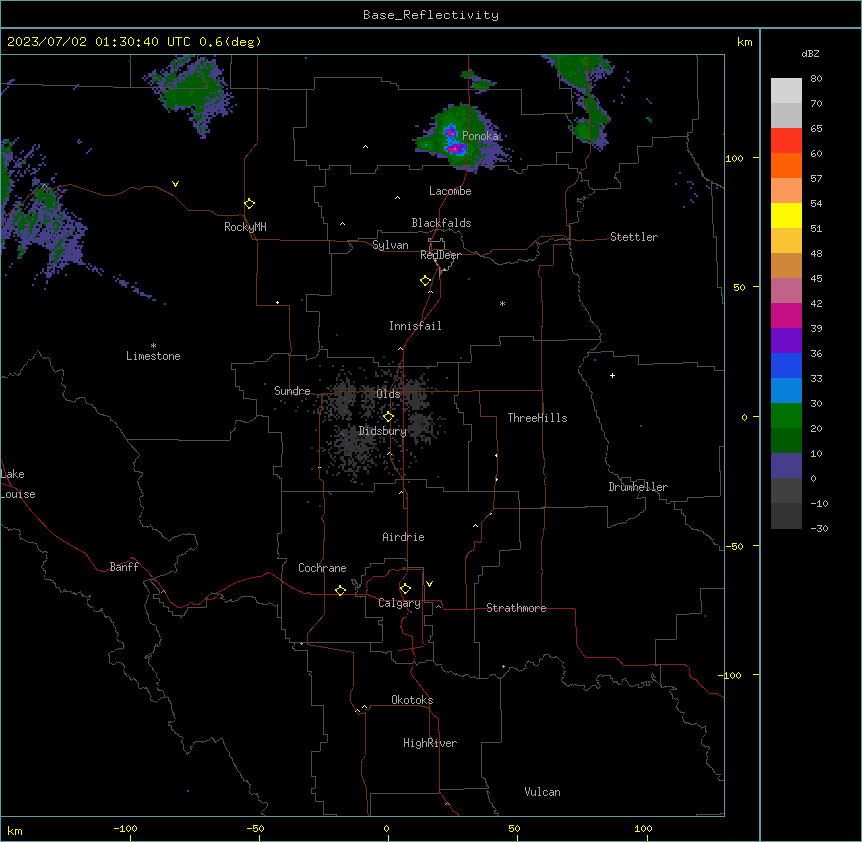Click the -50 vertical axis tick label
The width and height of the screenshot is (862, 842).
tap(734, 546)
